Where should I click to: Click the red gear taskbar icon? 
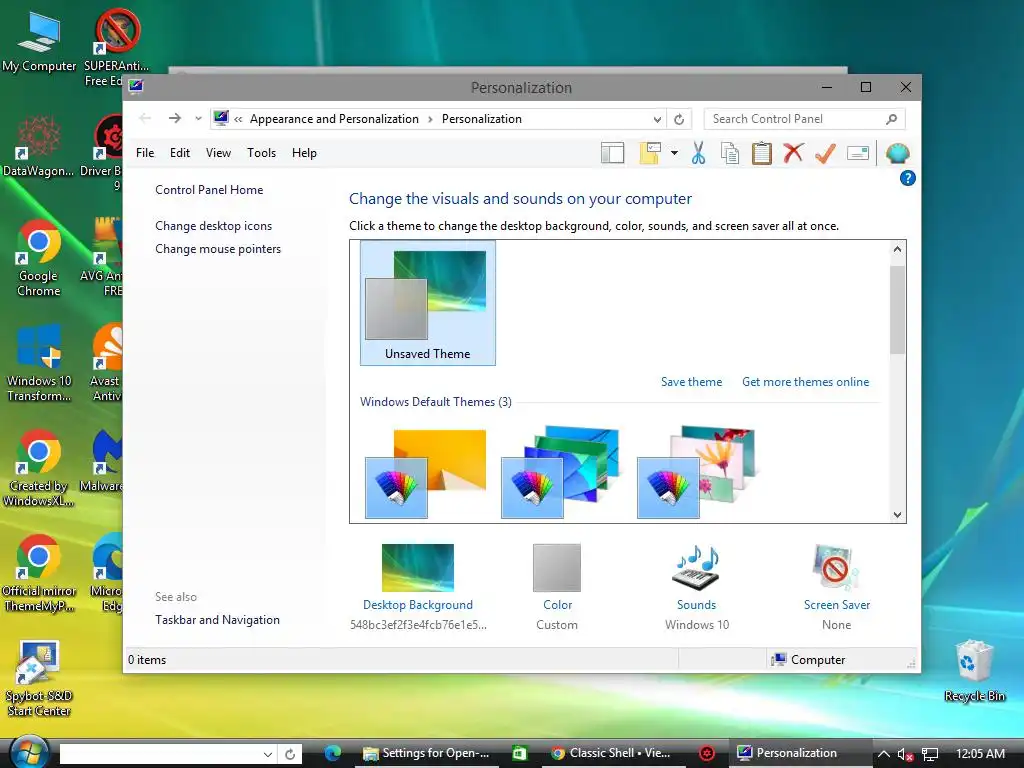(707, 753)
